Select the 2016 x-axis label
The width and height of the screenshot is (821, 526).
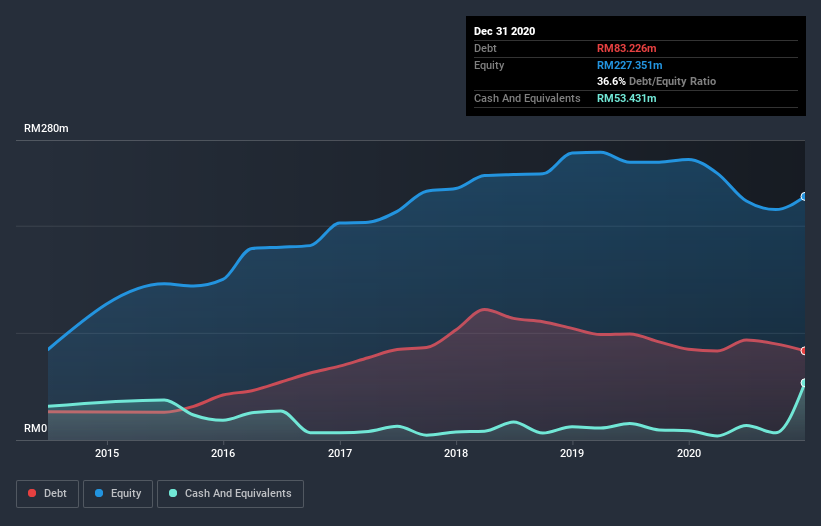pos(223,453)
